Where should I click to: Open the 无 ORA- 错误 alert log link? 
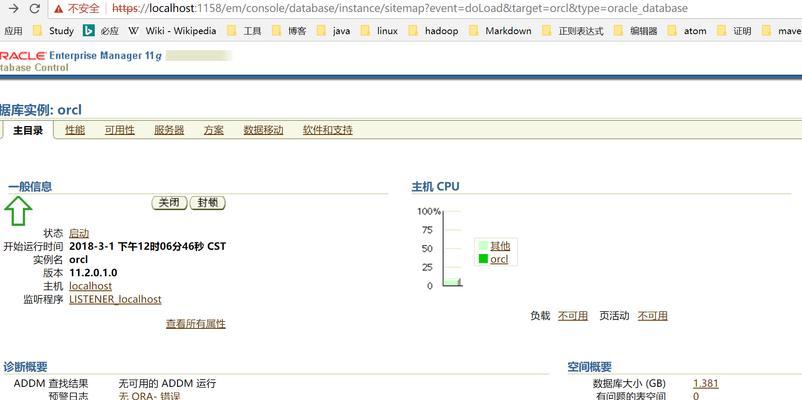(x=149, y=396)
